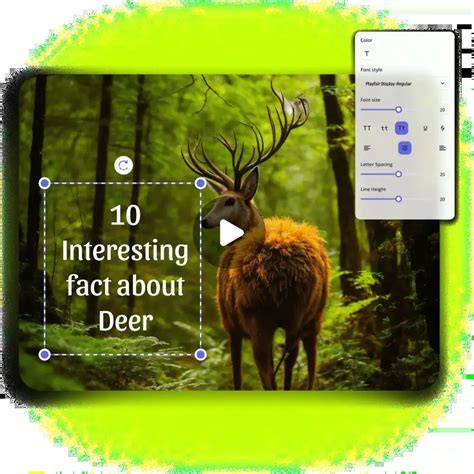Click the bottom-right resize handle of text box
The height and width of the screenshot is (474, 474).
click(x=200, y=355)
